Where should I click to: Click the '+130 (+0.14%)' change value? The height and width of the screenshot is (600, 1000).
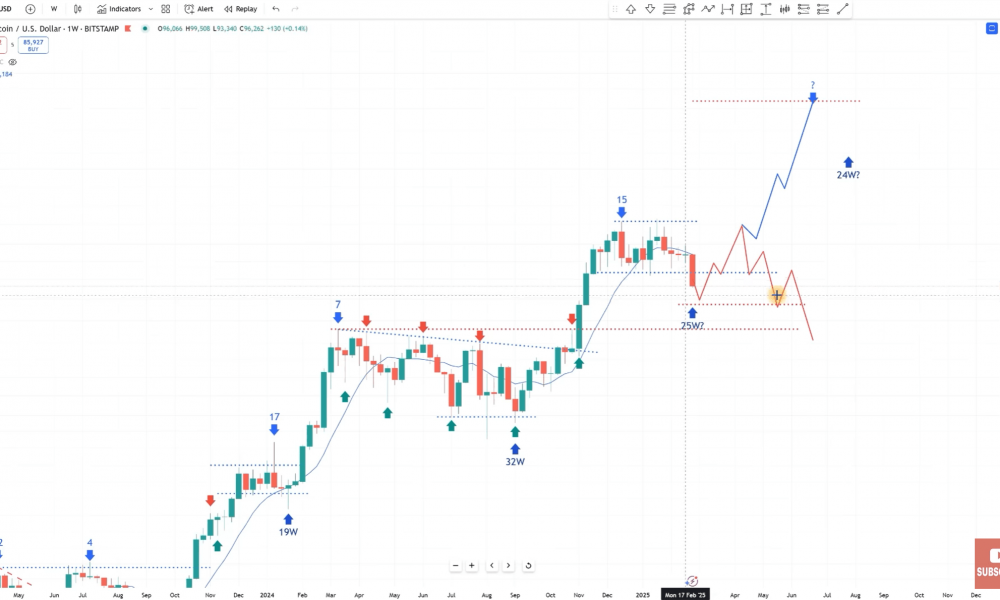point(286,29)
